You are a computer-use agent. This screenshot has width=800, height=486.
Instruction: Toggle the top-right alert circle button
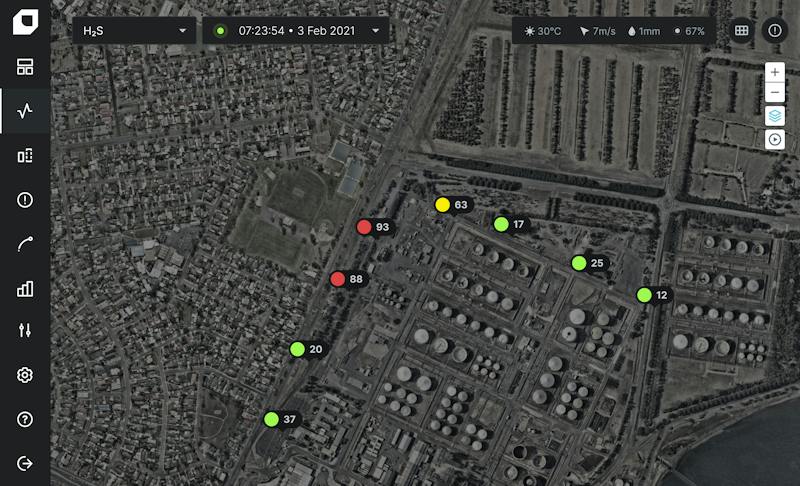point(774,31)
